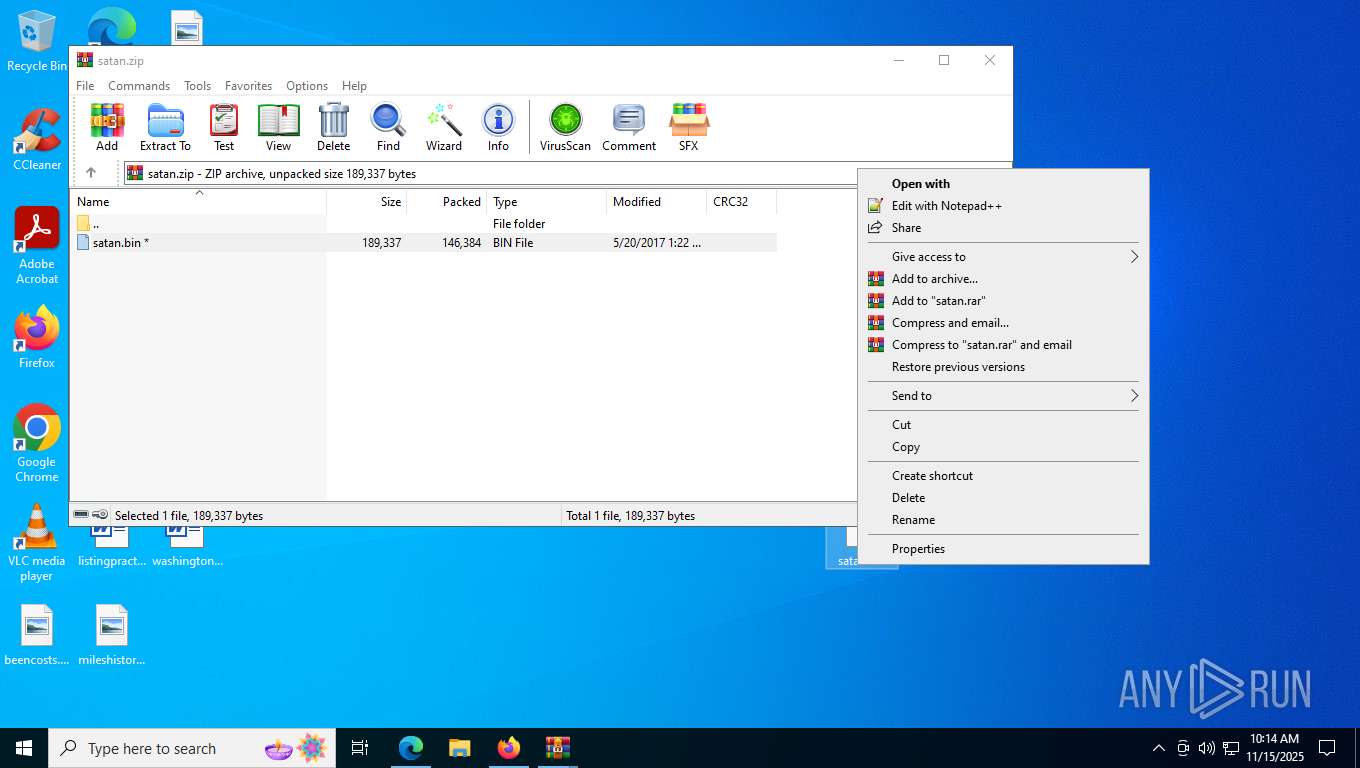
Task: Click the VirusScan bug icon
Action: pos(565,127)
